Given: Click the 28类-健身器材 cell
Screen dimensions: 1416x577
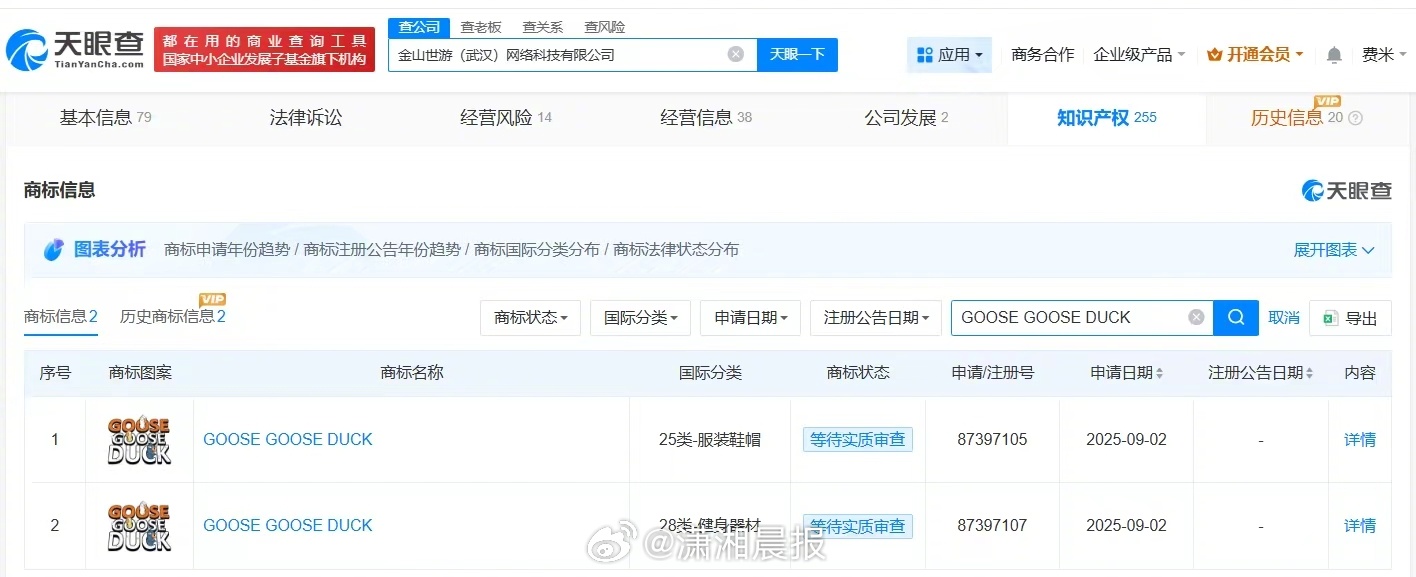Looking at the screenshot, I should click(710, 525).
